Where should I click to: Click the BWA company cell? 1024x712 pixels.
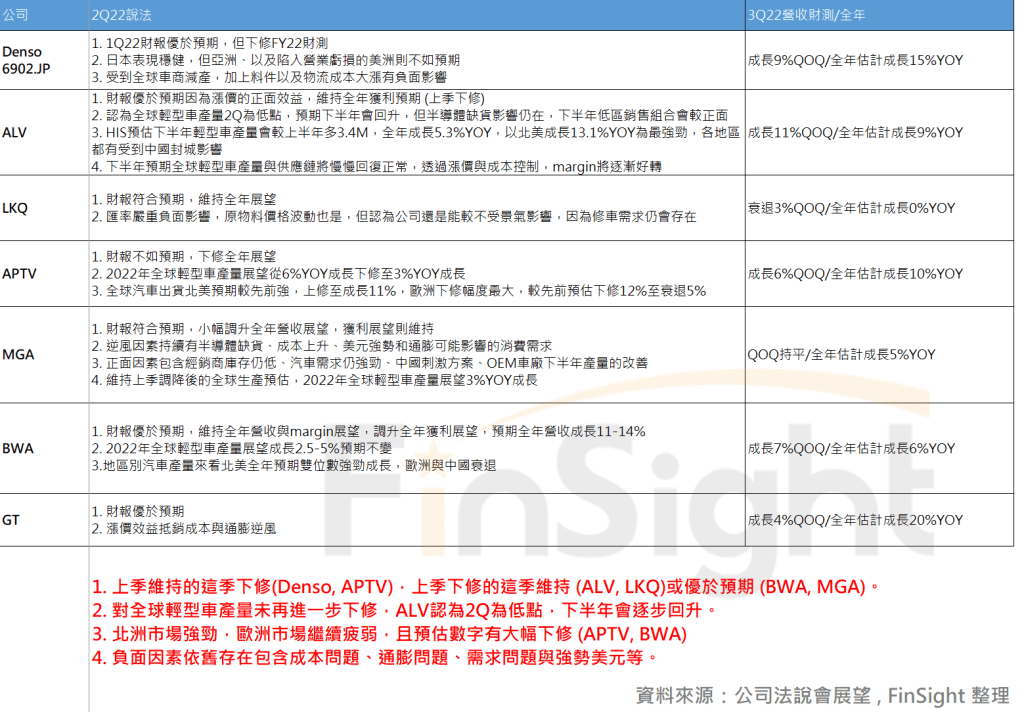point(18,448)
